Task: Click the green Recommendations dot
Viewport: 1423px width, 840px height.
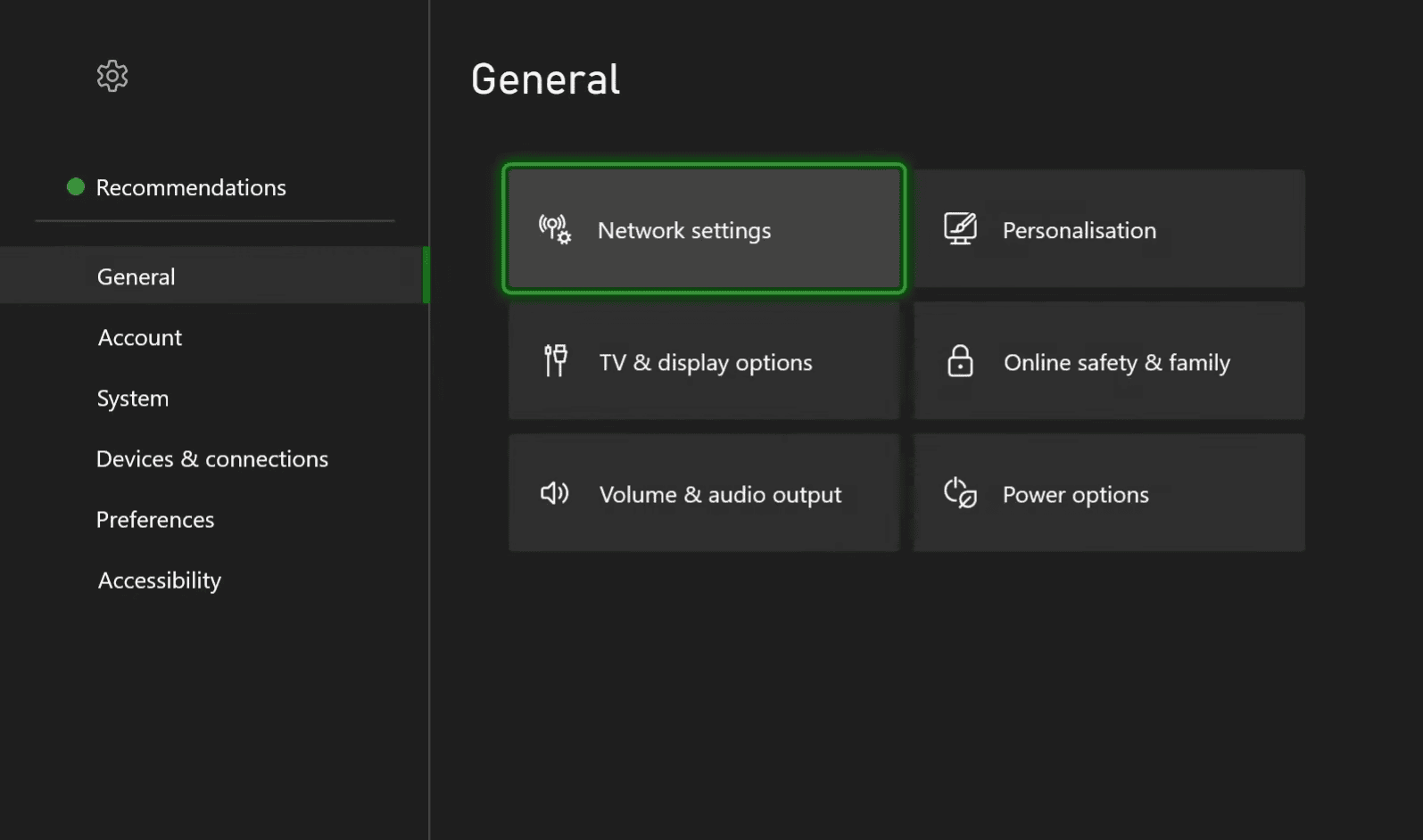Action: pos(76,187)
